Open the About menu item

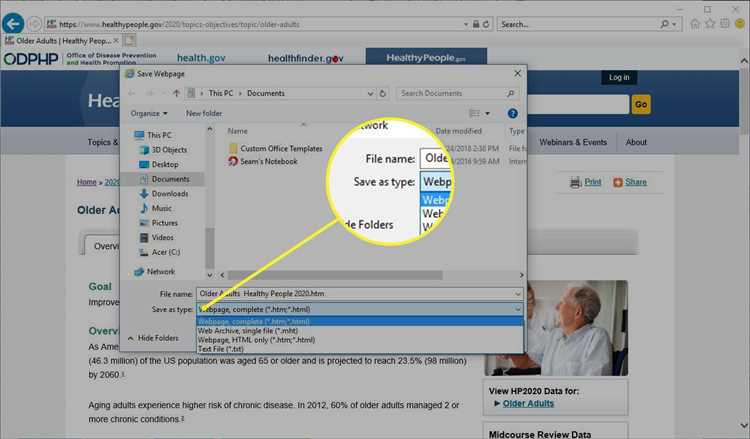coord(636,142)
